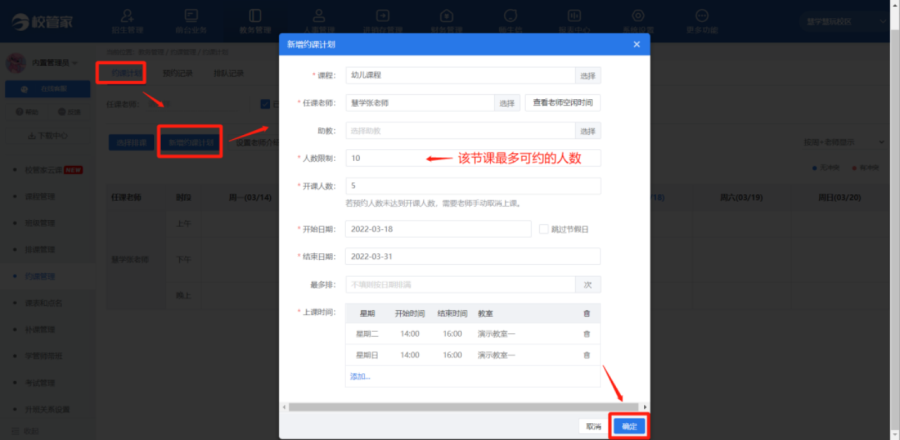Open the 财务管理 module icon

[446, 15]
